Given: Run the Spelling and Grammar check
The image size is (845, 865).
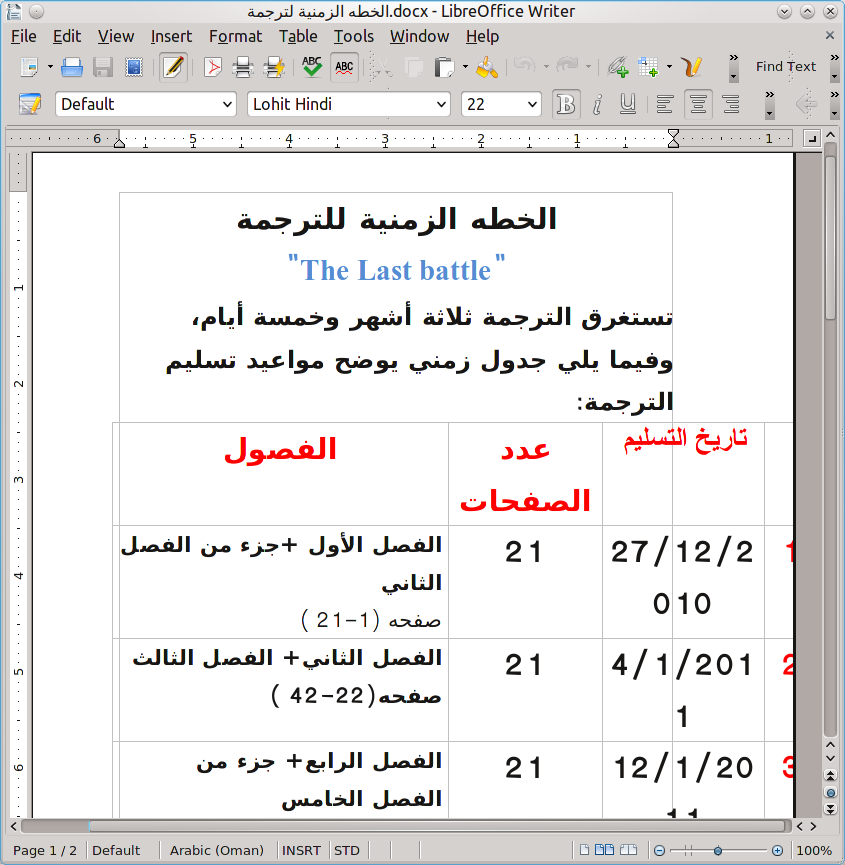Looking at the screenshot, I should (x=313, y=67).
